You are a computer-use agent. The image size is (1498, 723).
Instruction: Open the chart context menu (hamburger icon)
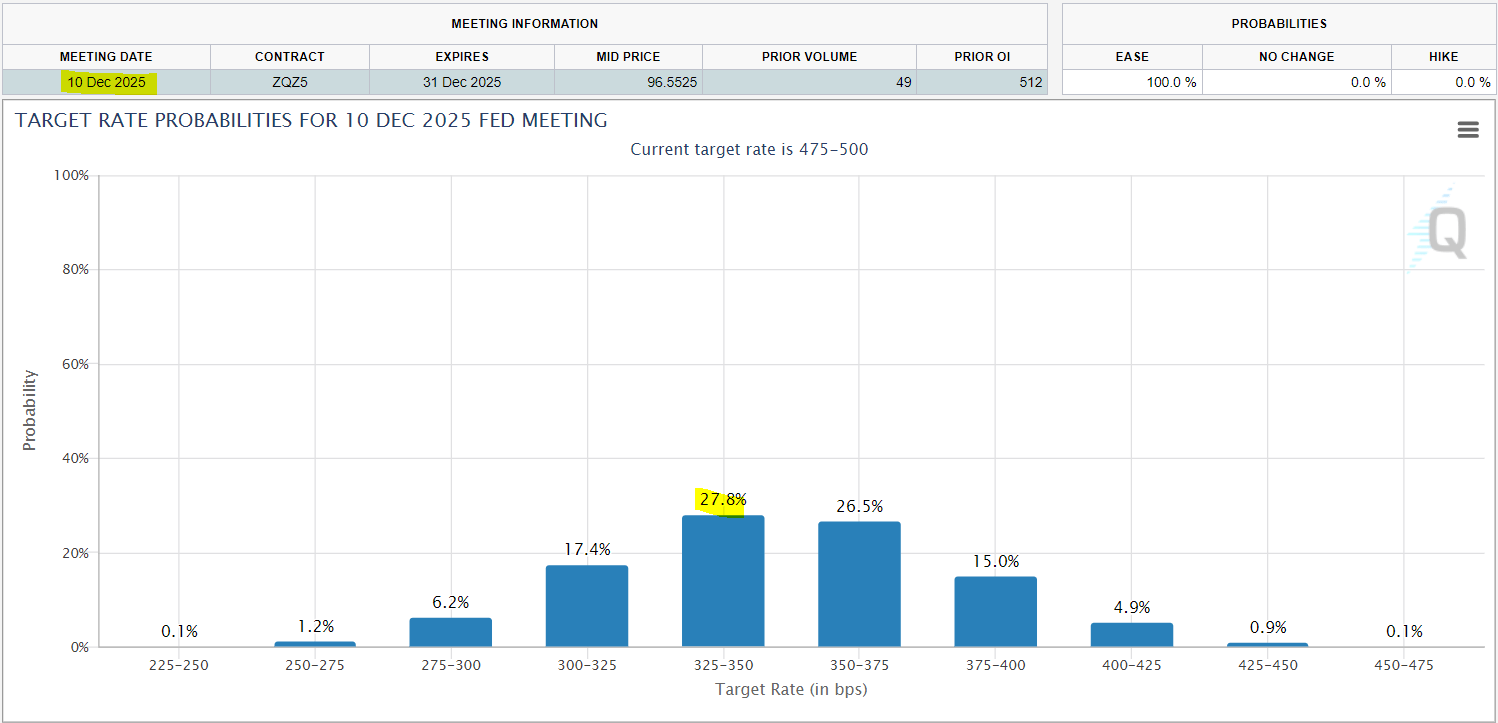[x=1467, y=129]
